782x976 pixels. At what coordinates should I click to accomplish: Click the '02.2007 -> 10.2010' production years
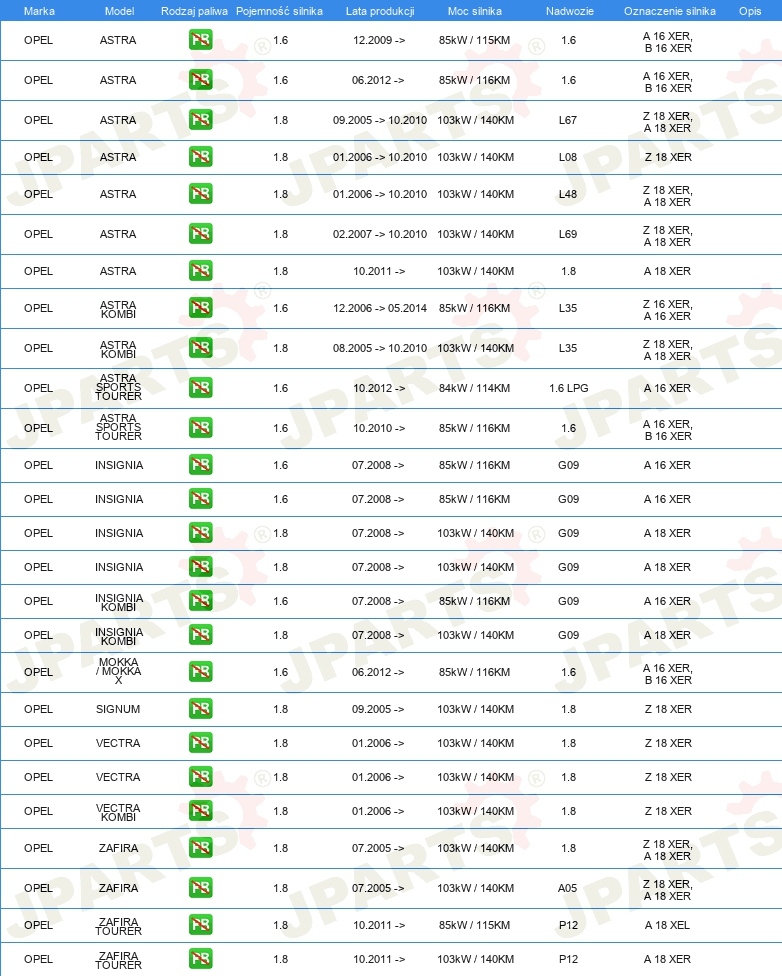click(x=380, y=234)
